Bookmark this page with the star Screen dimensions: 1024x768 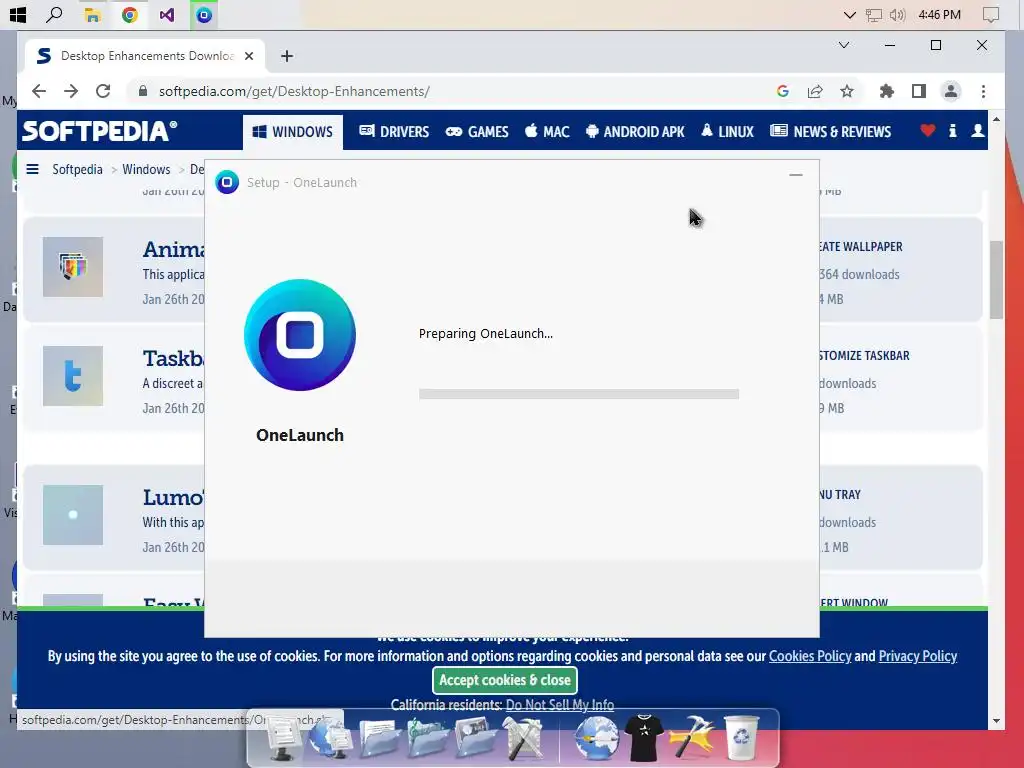[847, 91]
